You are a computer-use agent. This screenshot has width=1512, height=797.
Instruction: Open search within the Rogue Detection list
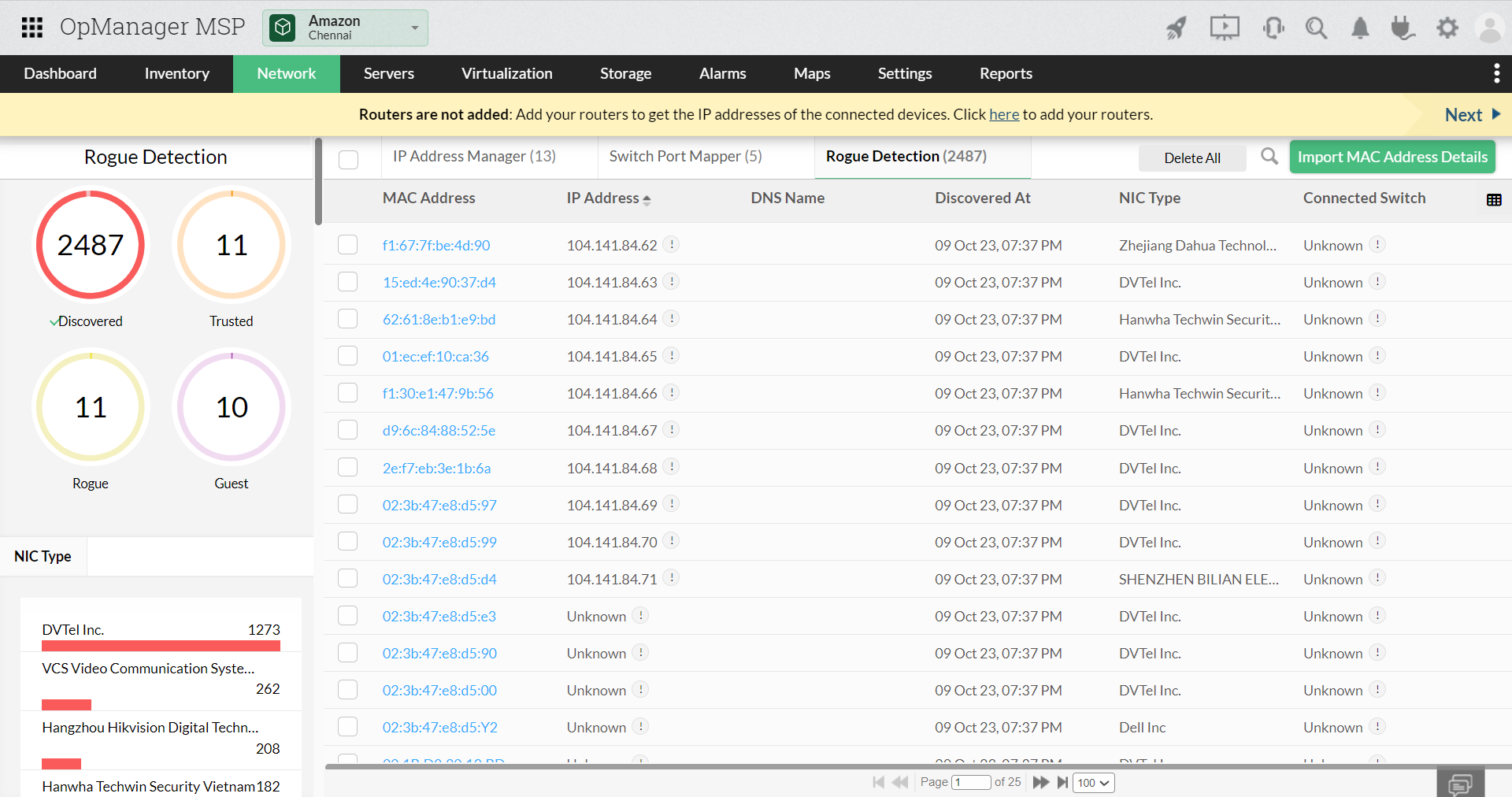pyautogui.click(x=1268, y=157)
